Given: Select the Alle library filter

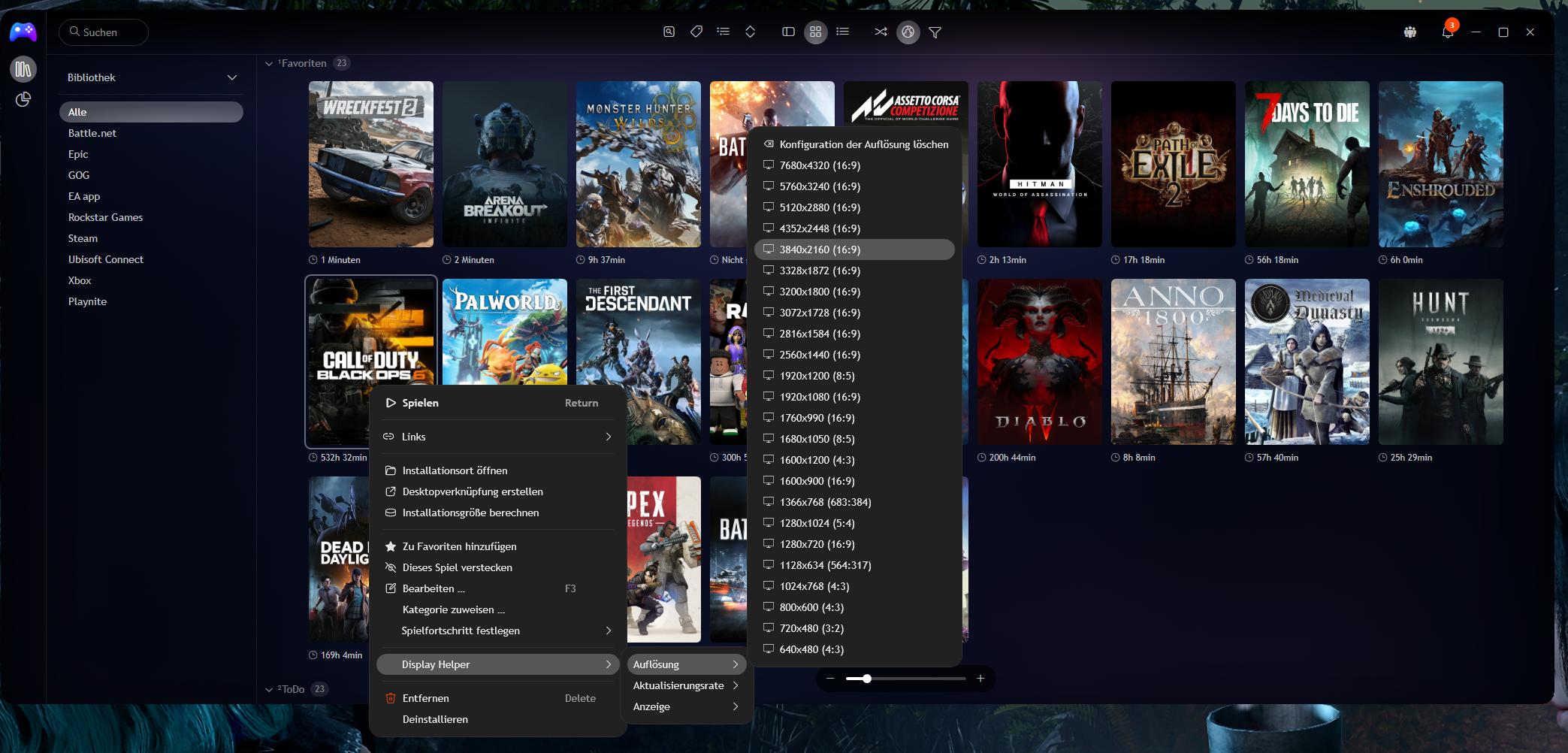Looking at the screenshot, I should click(151, 112).
